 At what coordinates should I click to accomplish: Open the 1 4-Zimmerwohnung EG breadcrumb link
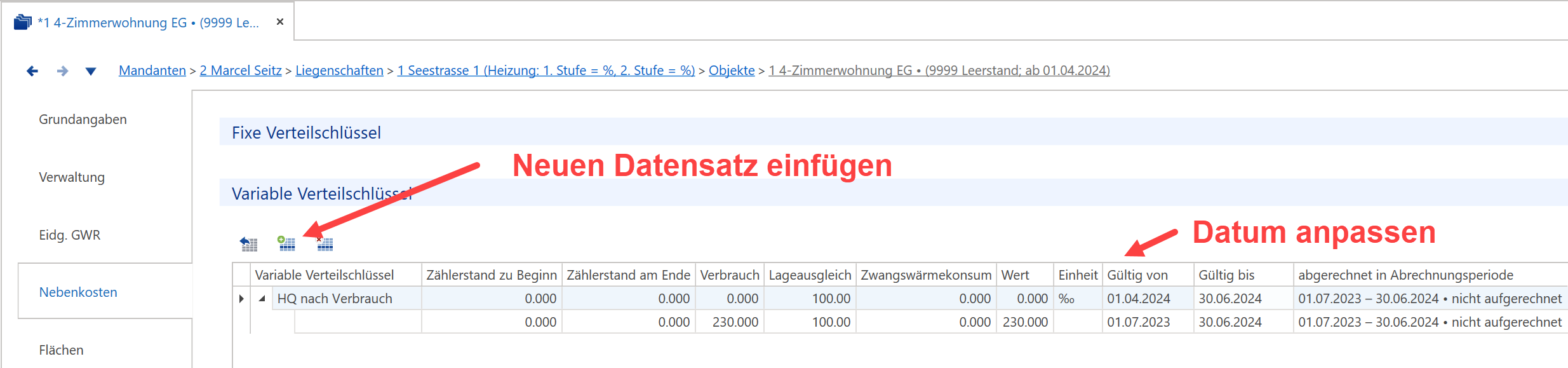click(x=939, y=71)
